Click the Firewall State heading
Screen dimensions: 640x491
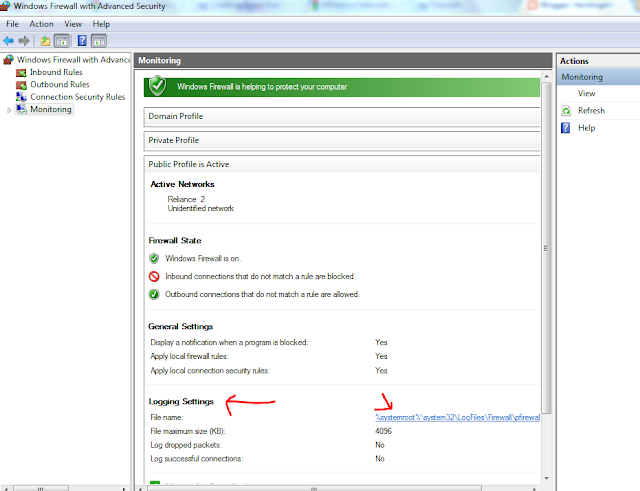click(175, 240)
